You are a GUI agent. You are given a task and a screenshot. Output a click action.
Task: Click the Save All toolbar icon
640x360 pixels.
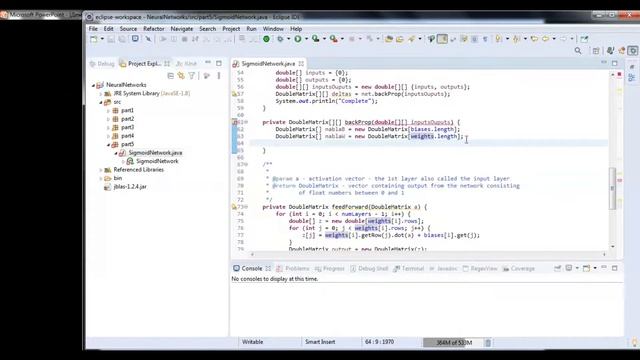(x=122, y=39)
